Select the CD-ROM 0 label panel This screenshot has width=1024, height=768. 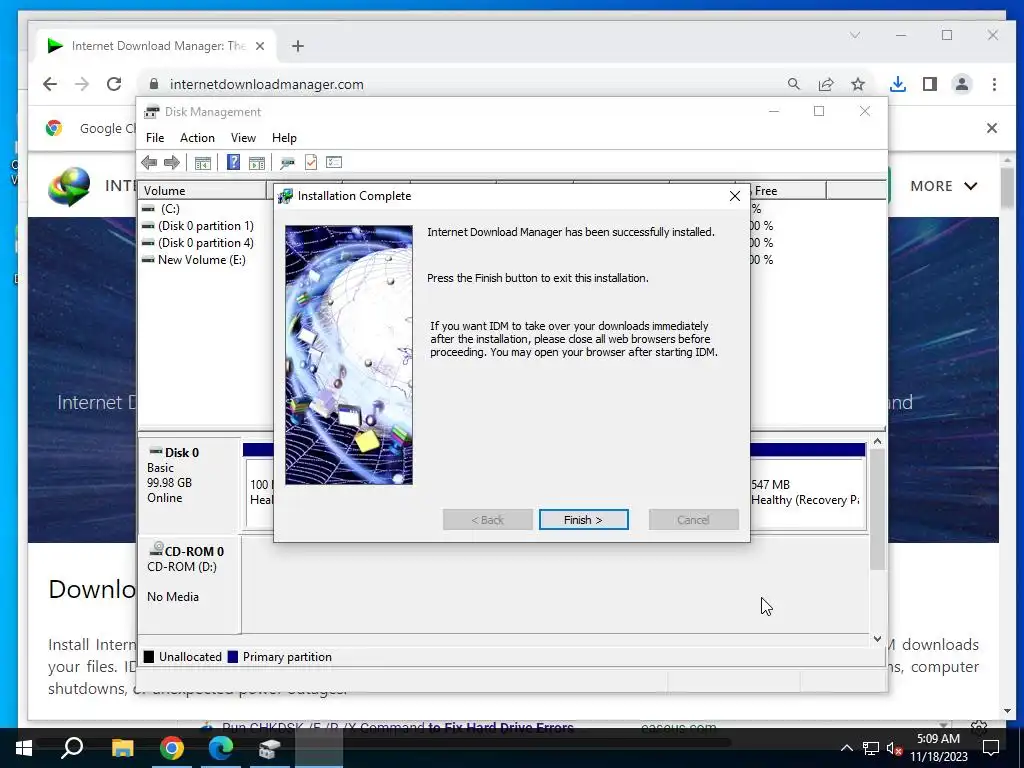(x=189, y=584)
